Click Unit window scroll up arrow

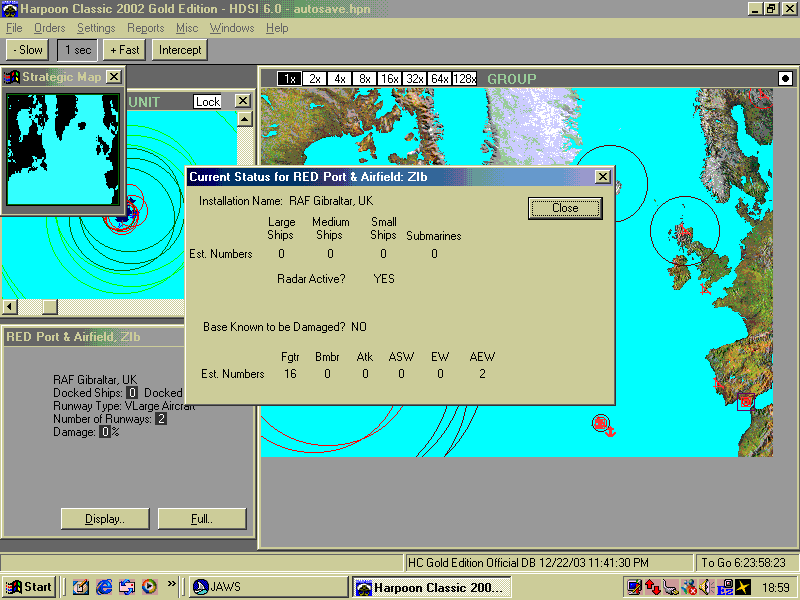pos(244,119)
